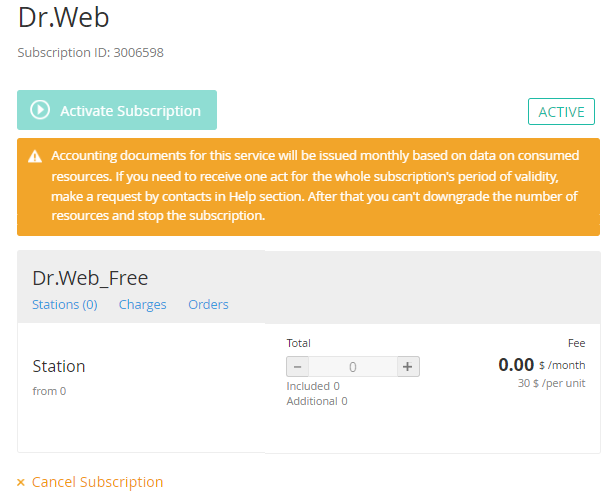Image resolution: width=613 pixels, height=500 pixels.
Task: Select the Dr.Web_Free plan heading
Action: click(x=90, y=278)
